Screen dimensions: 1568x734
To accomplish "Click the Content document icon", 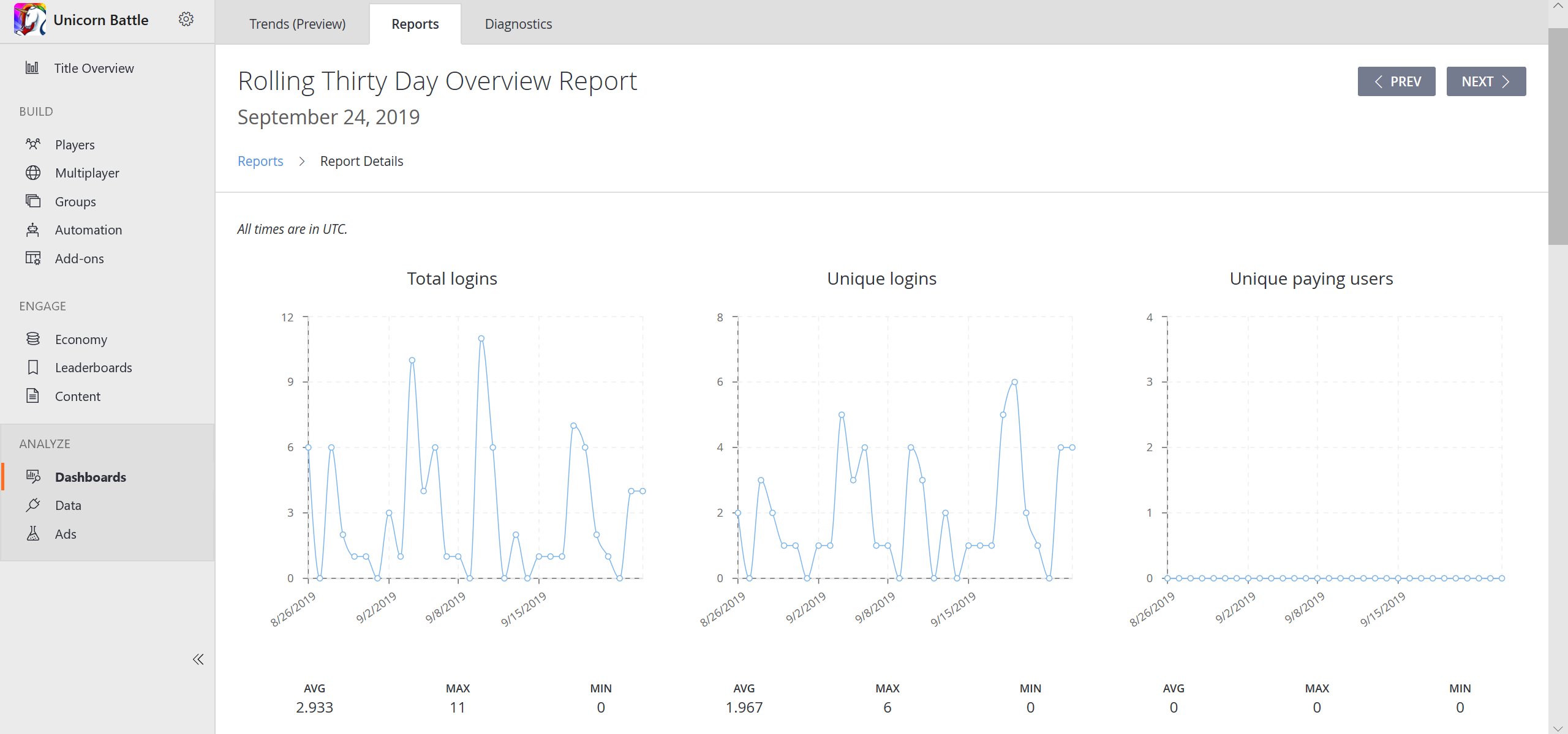I will coord(33,395).
